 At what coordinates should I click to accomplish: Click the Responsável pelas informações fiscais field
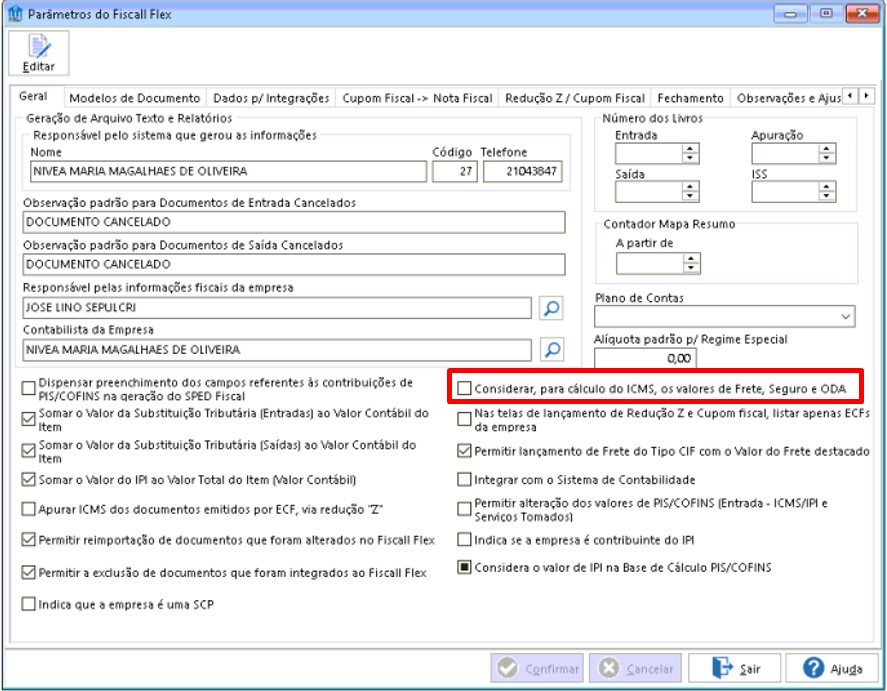click(x=277, y=308)
